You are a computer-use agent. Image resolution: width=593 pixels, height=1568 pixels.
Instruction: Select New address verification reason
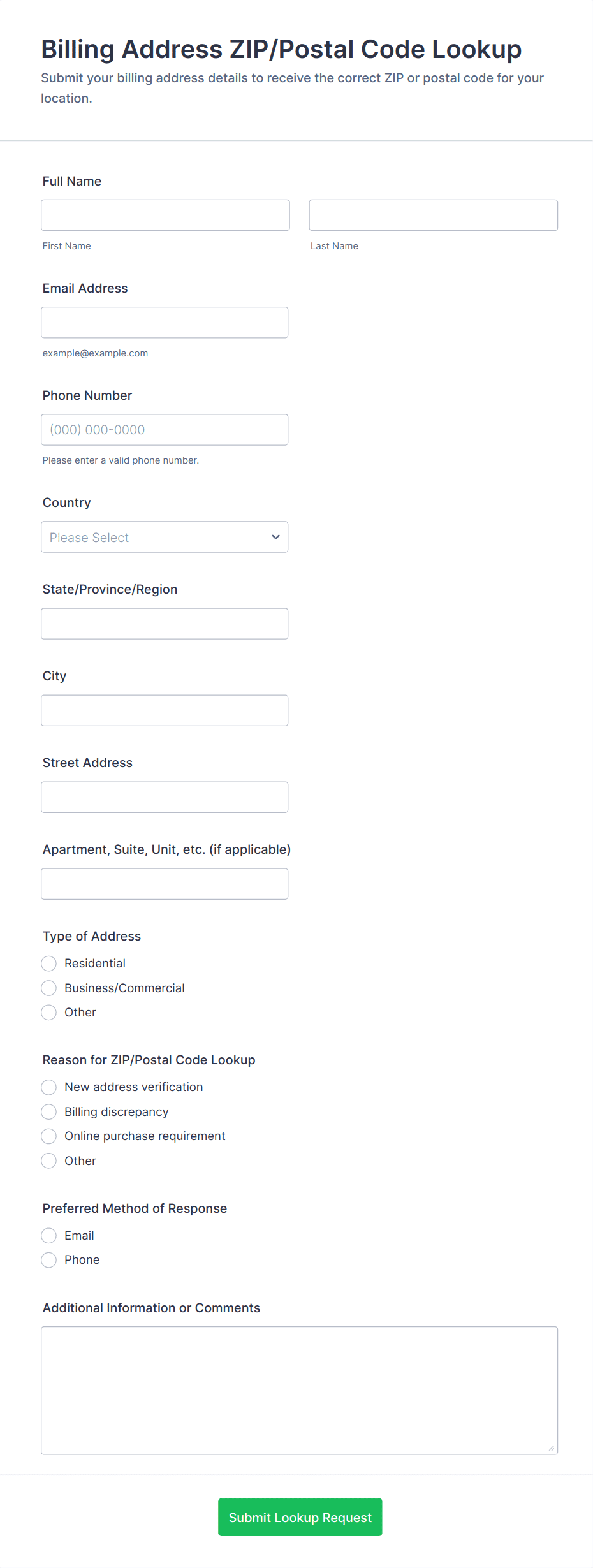click(x=49, y=1087)
